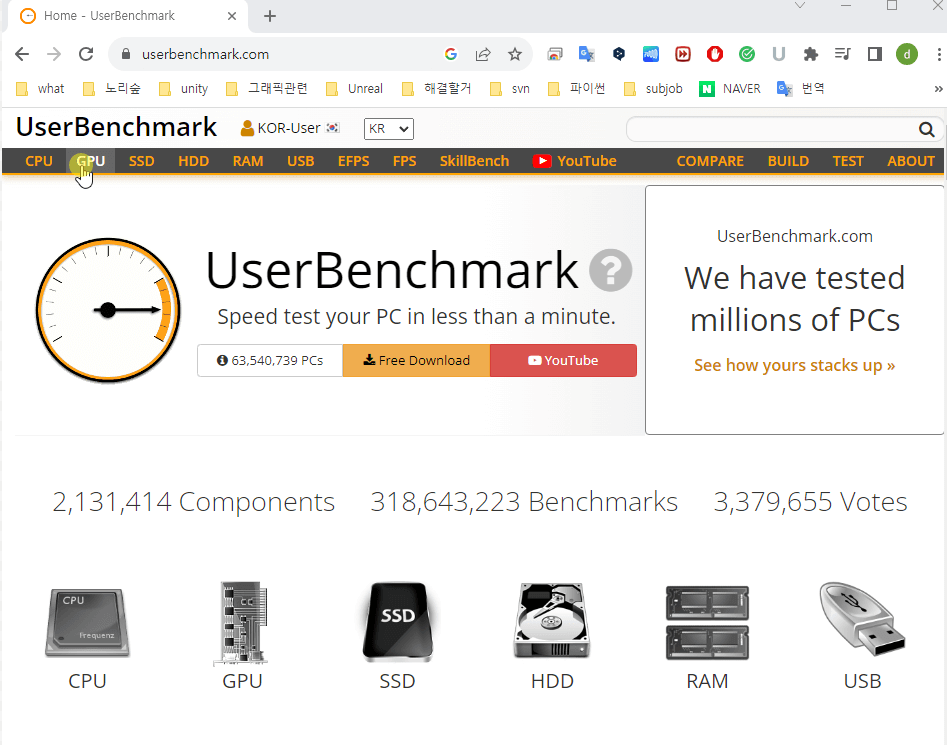Bookmark this page with the star icon
Screen dimensions: 947x745
click(515, 54)
